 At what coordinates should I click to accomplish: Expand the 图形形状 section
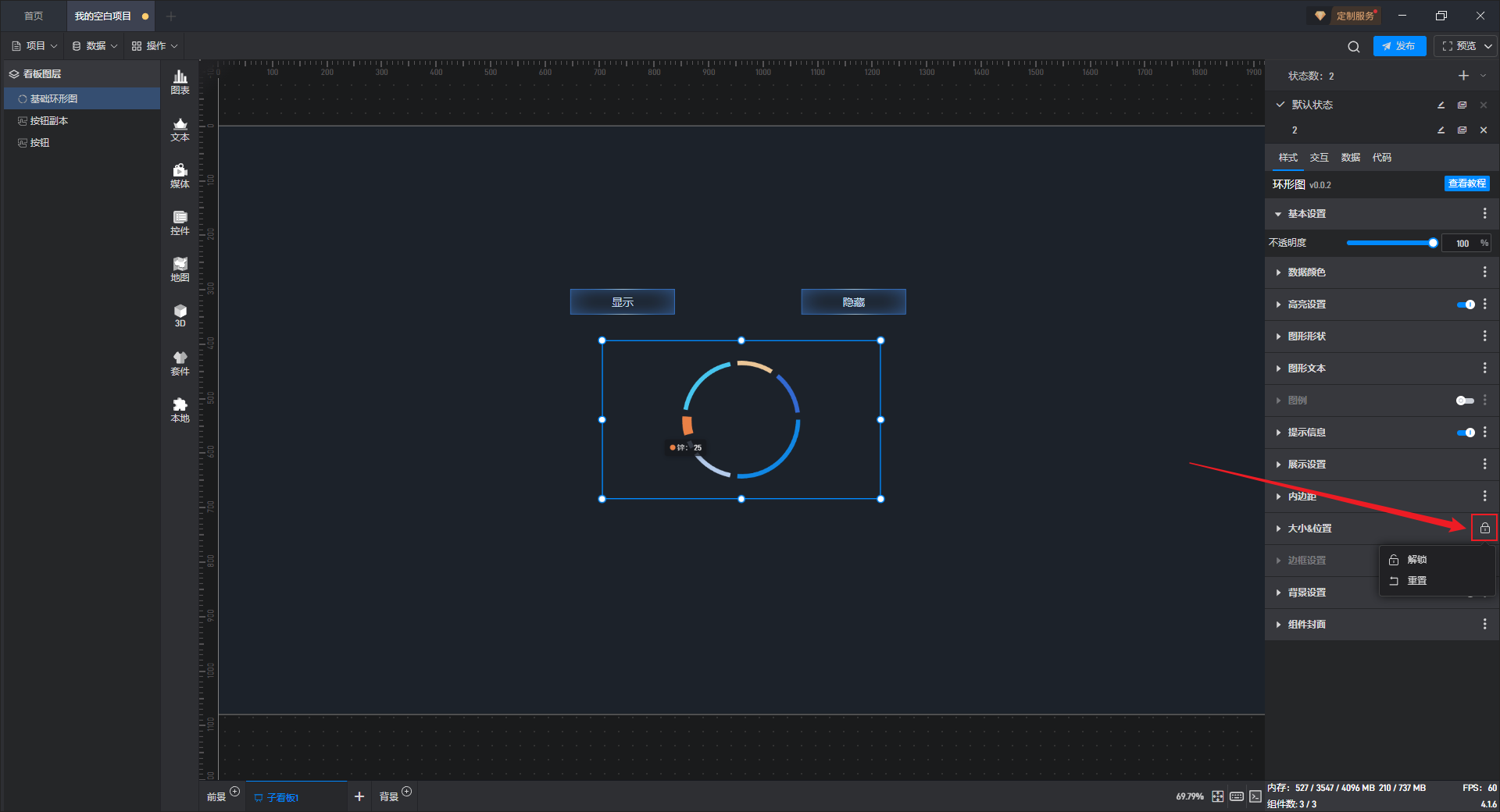(1306, 337)
